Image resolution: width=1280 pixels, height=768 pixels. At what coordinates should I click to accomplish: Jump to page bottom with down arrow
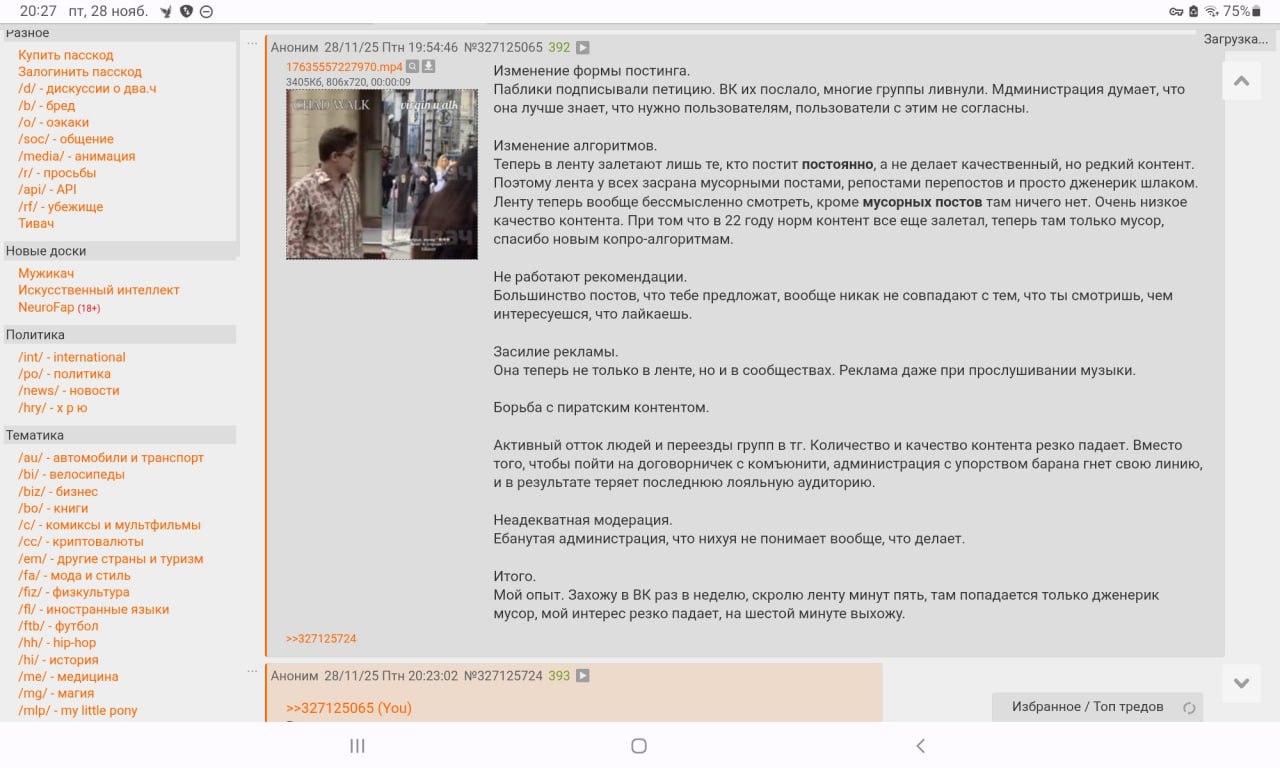click(x=1241, y=683)
